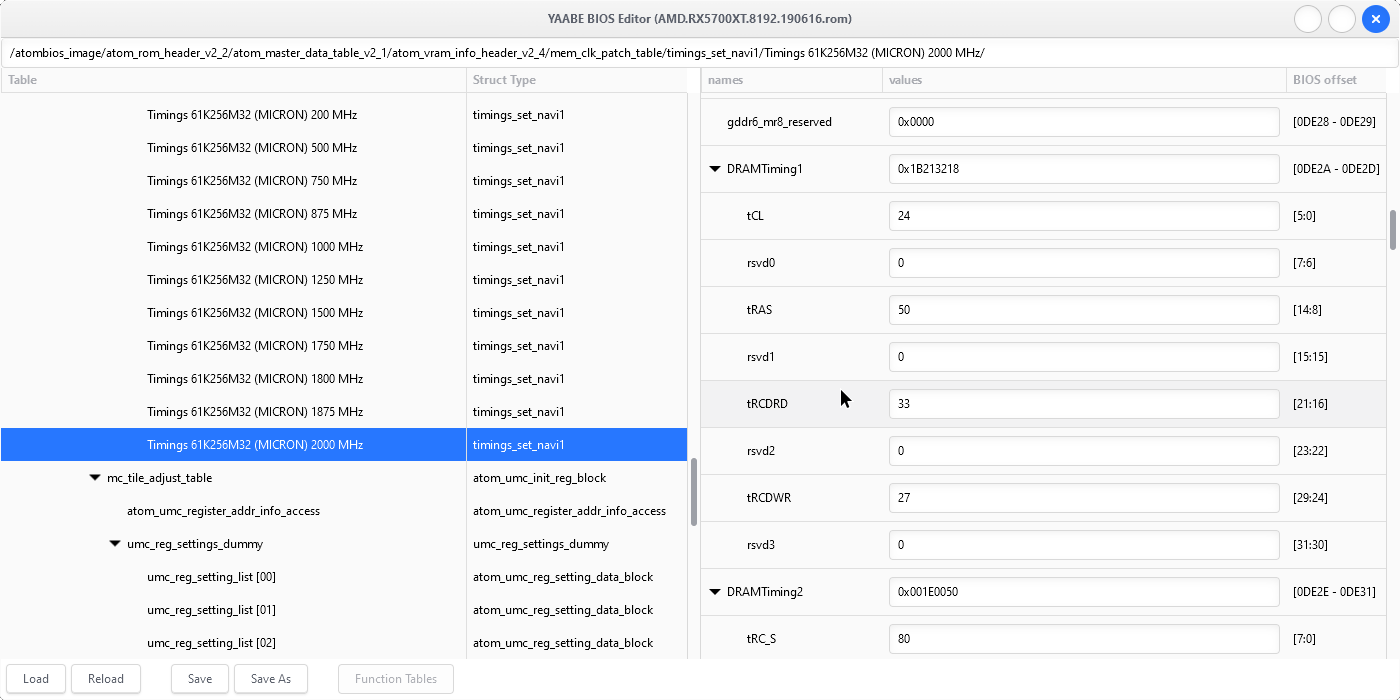Collapse the DRAMTiming1 field group
The image size is (1400, 700).
(x=715, y=169)
